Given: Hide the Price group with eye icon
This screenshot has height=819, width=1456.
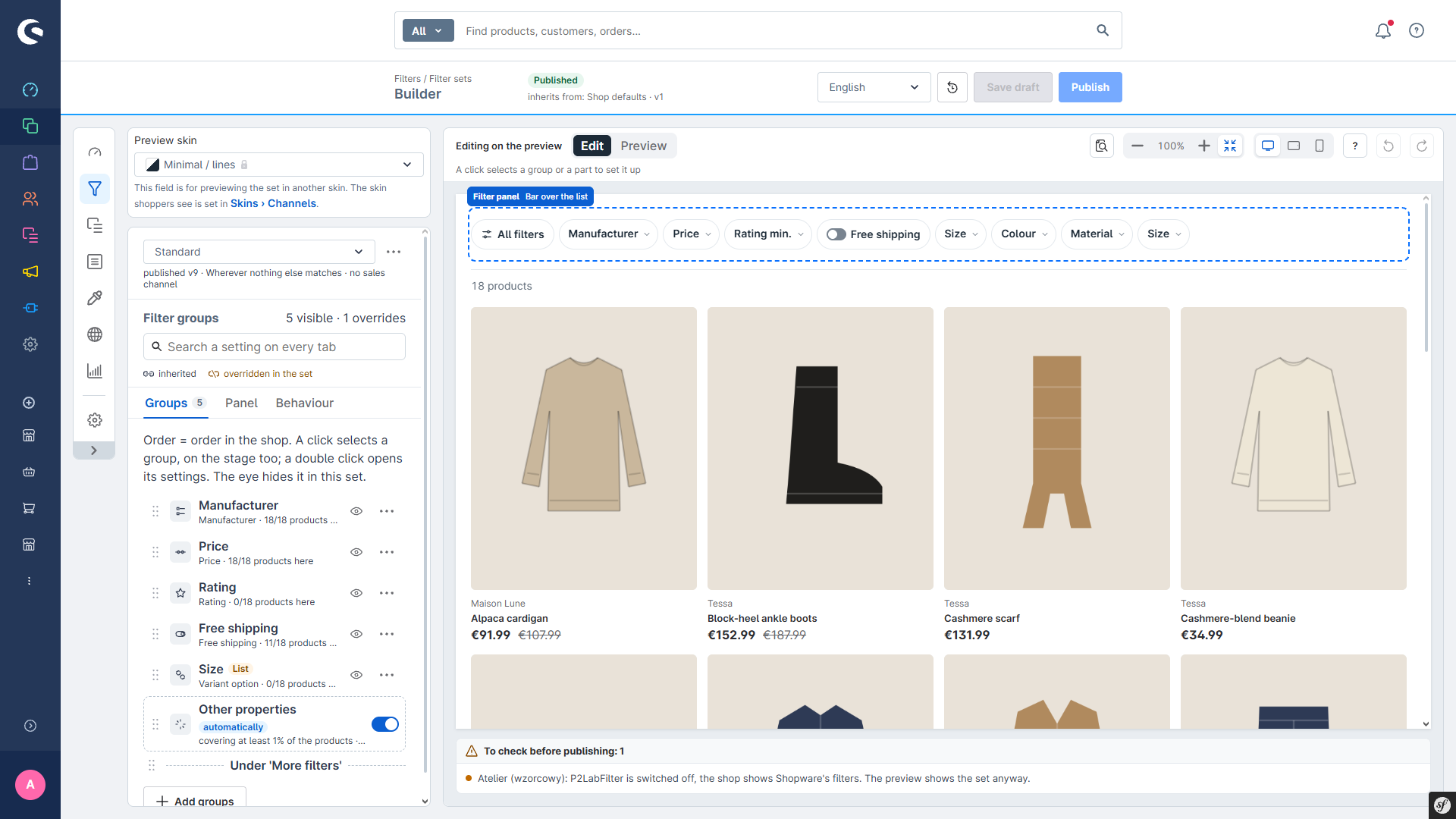Looking at the screenshot, I should [x=356, y=552].
